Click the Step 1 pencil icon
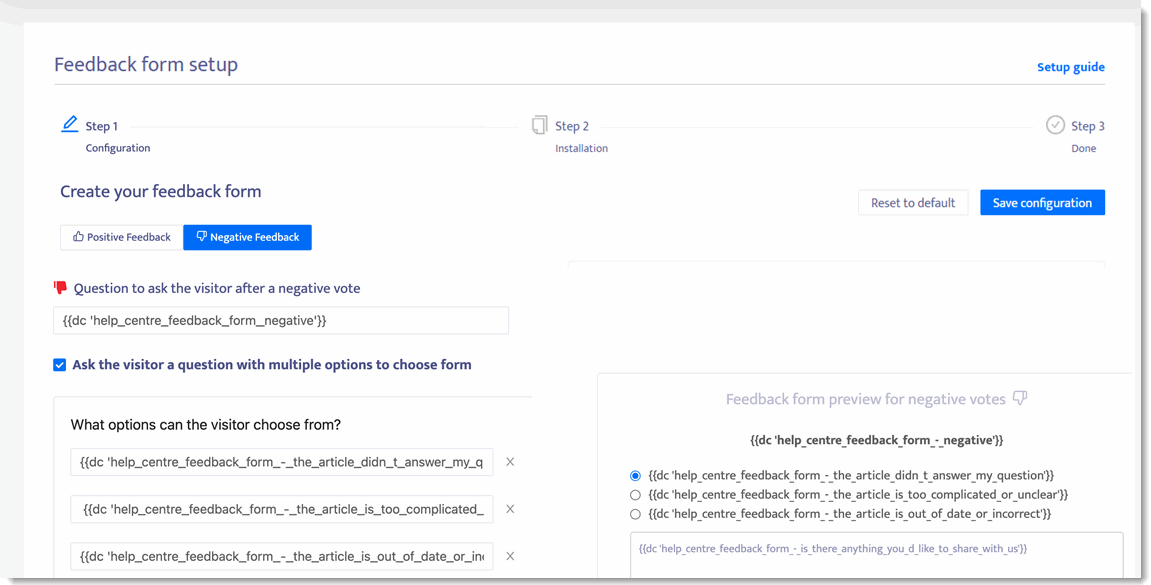Screen dimensions: 1151x585 (x=70, y=124)
